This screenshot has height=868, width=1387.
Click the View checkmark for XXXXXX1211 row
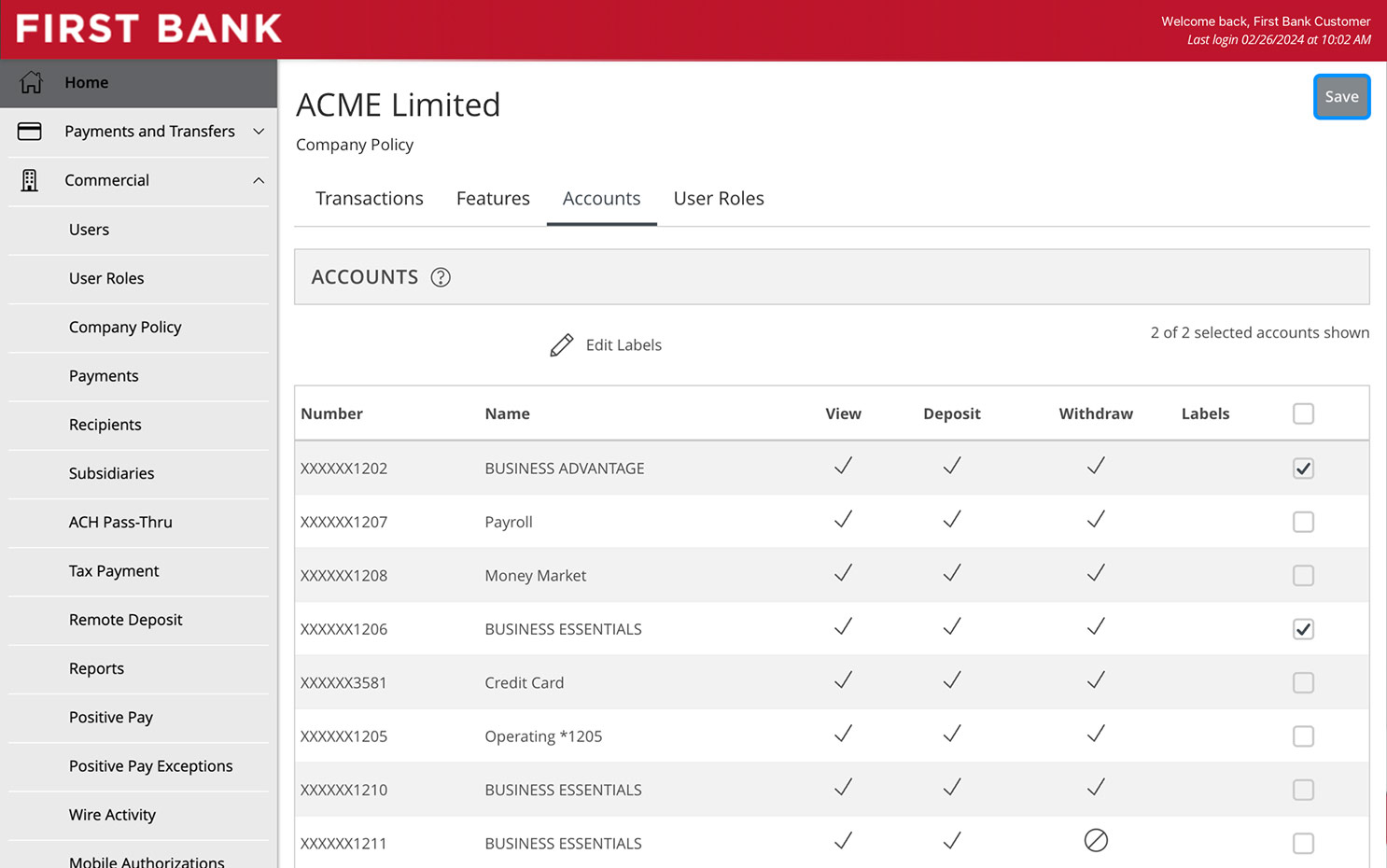click(x=843, y=841)
